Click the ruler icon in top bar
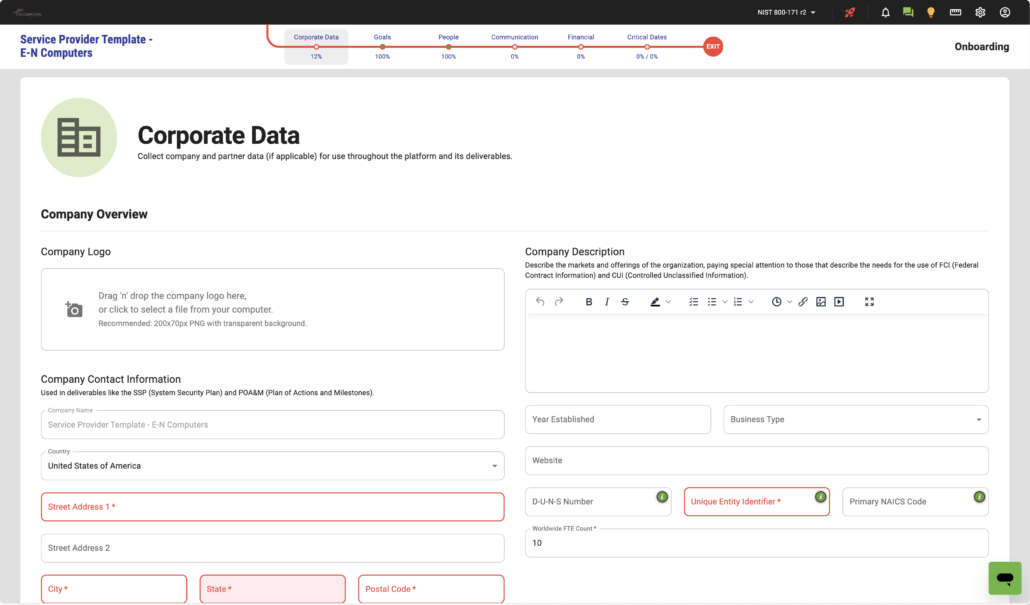The height and width of the screenshot is (605, 1030). coord(956,12)
